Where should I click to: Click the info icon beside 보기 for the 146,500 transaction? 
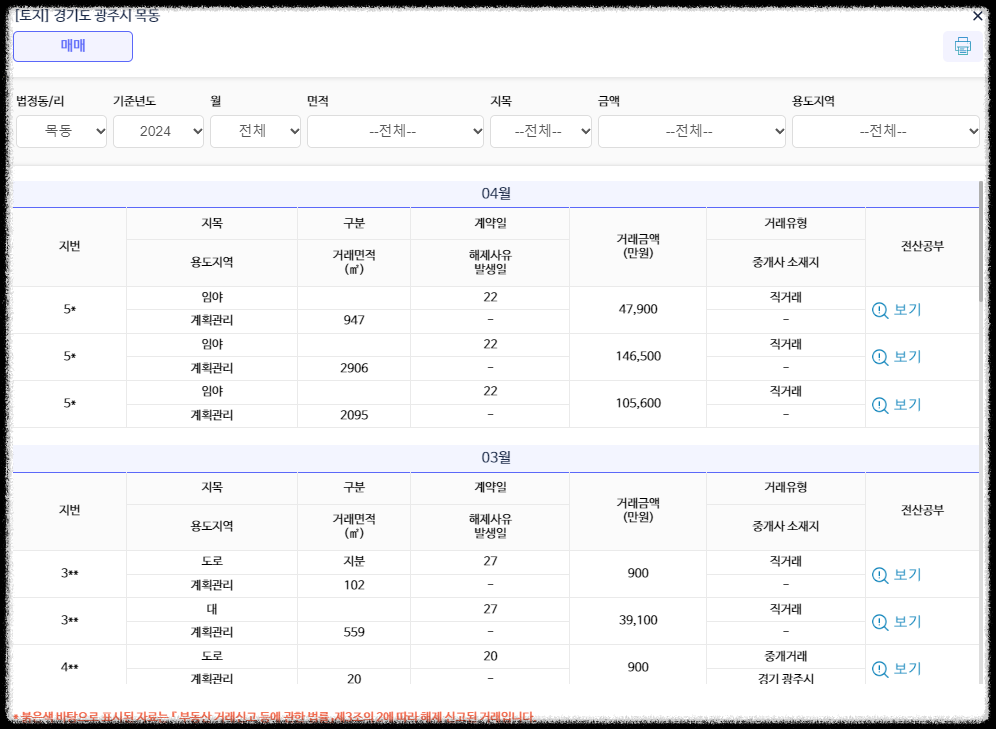coord(879,357)
